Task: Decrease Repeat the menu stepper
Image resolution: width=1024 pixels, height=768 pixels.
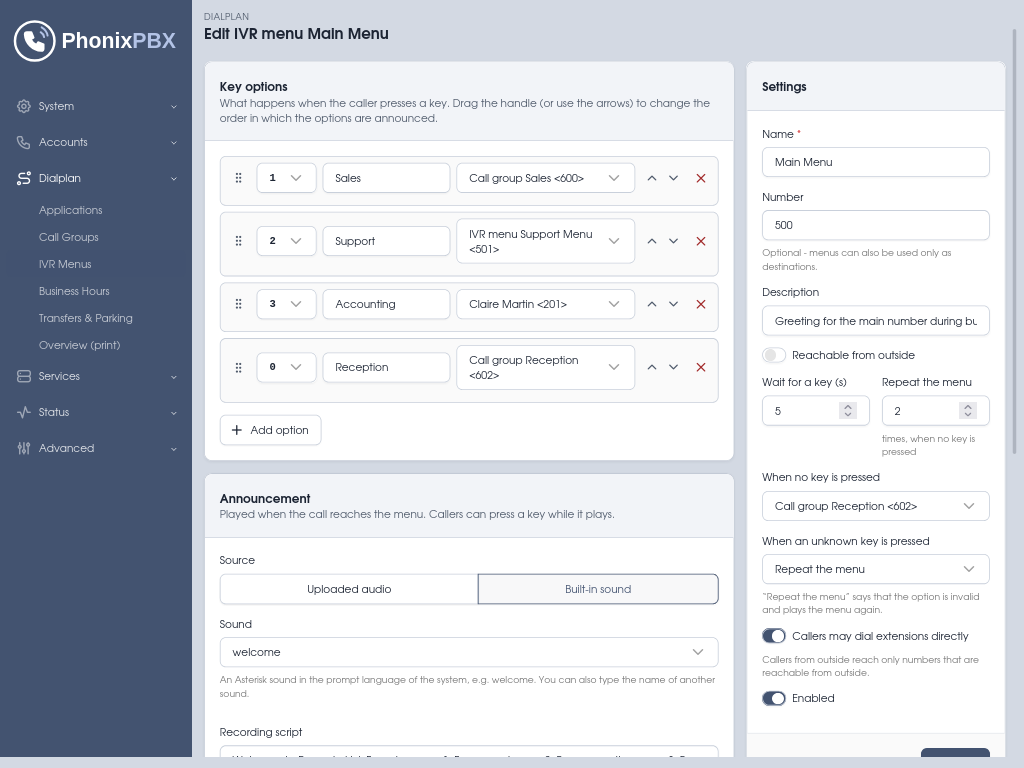Action: (968, 415)
